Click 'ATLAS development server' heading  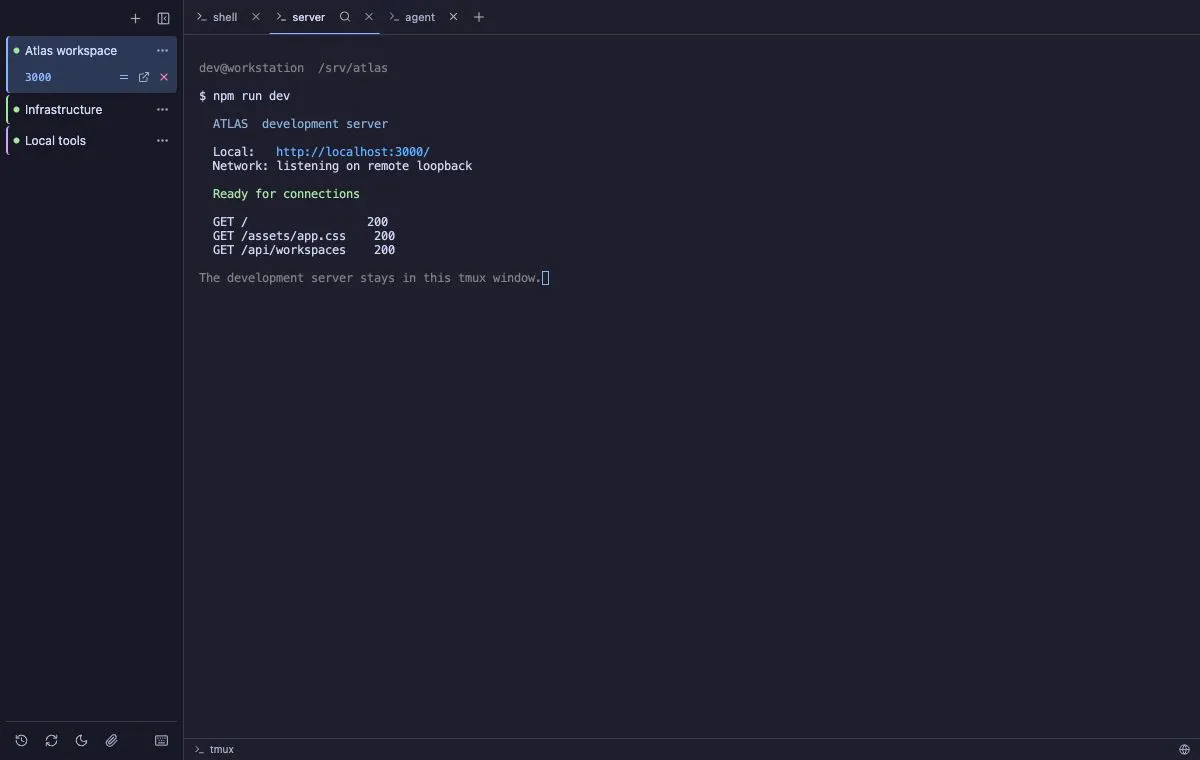pyautogui.click(x=300, y=124)
